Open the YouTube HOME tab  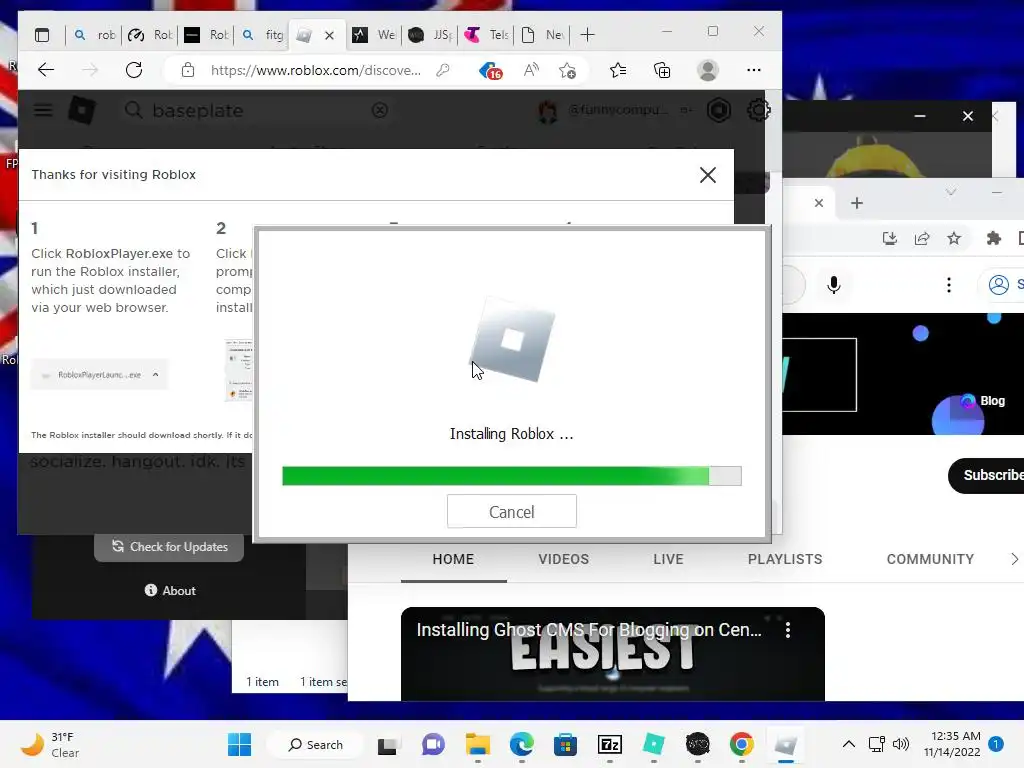[453, 559]
